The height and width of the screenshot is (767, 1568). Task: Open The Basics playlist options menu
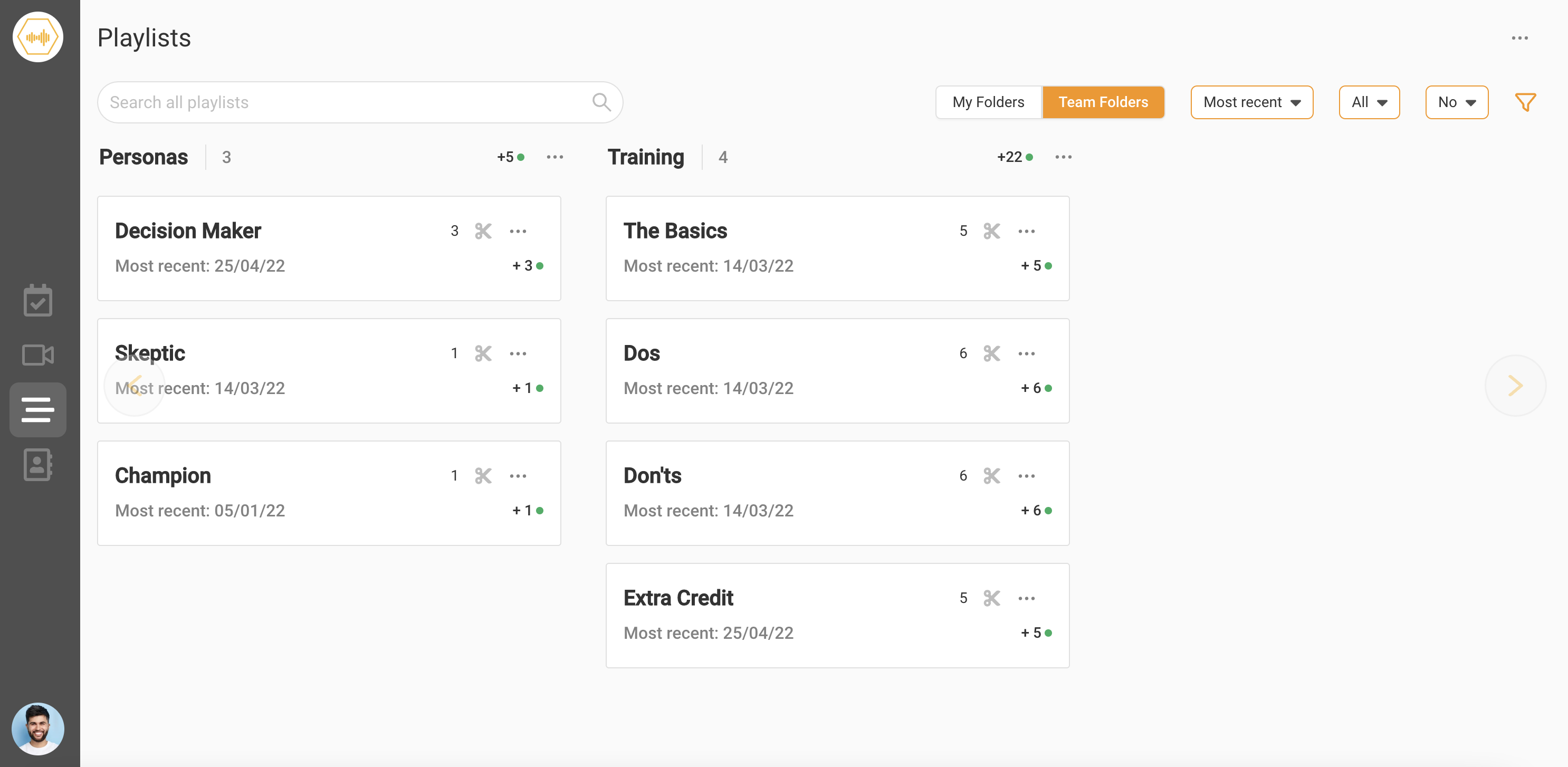(x=1026, y=231)
